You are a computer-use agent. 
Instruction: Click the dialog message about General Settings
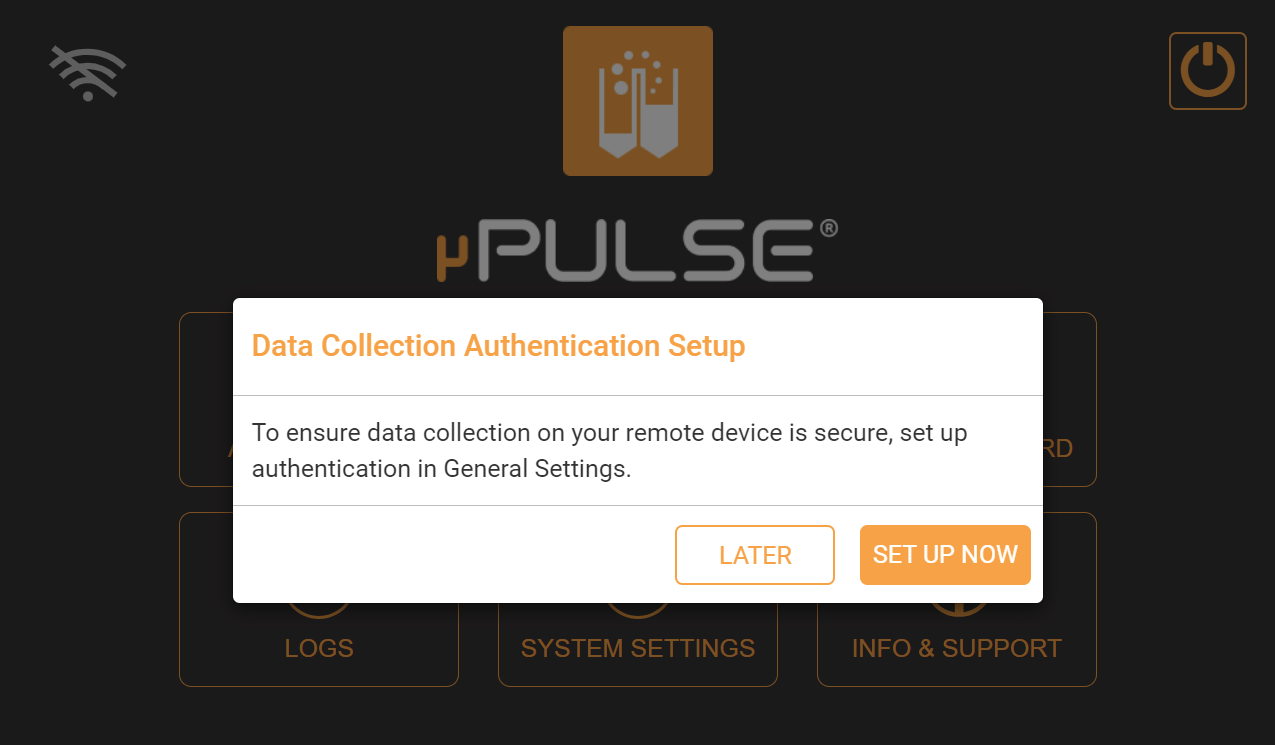[609, 451]
